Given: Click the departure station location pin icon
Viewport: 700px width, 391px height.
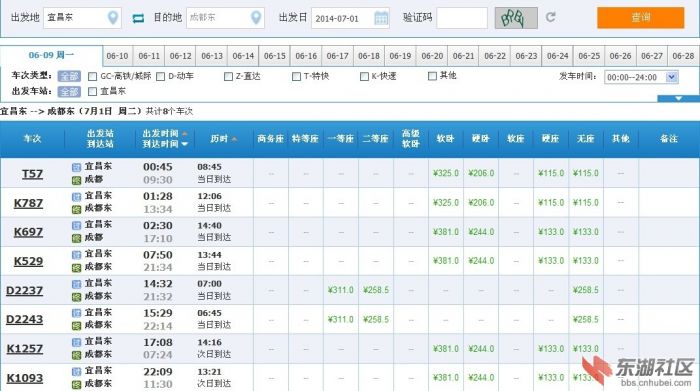Looking at the screenshot, I should pos(113,18).
